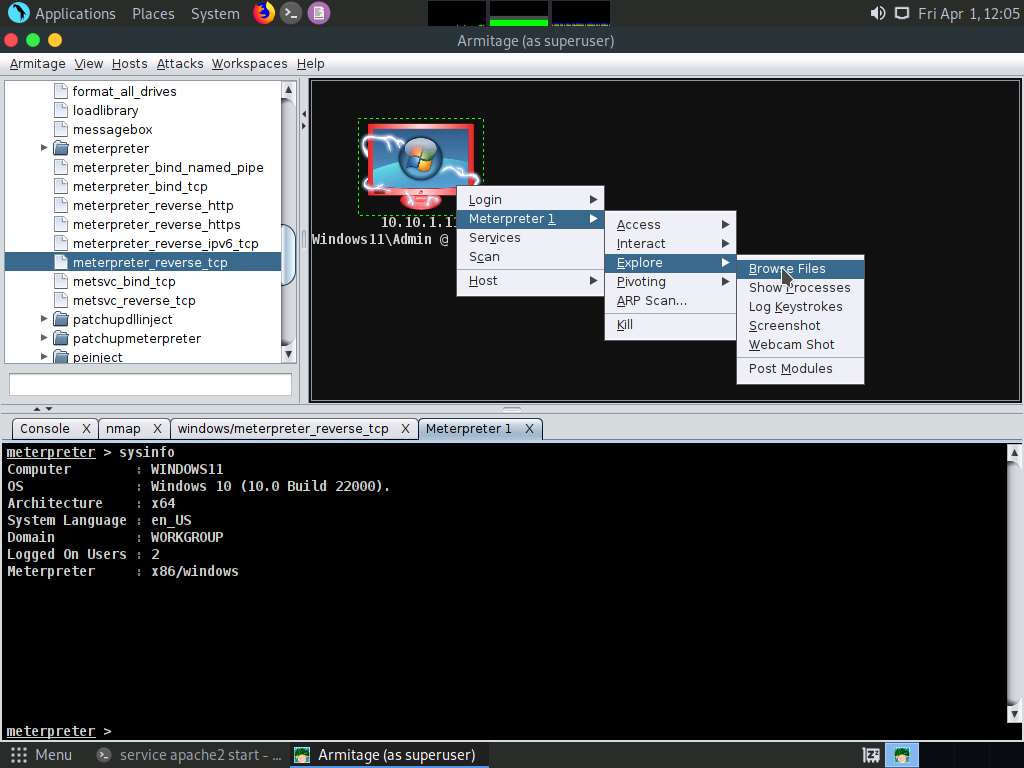This screenshot has width=1024, height=768.
Task: Select Log Keystrokes menu entry
Action: tap(795, 306)
